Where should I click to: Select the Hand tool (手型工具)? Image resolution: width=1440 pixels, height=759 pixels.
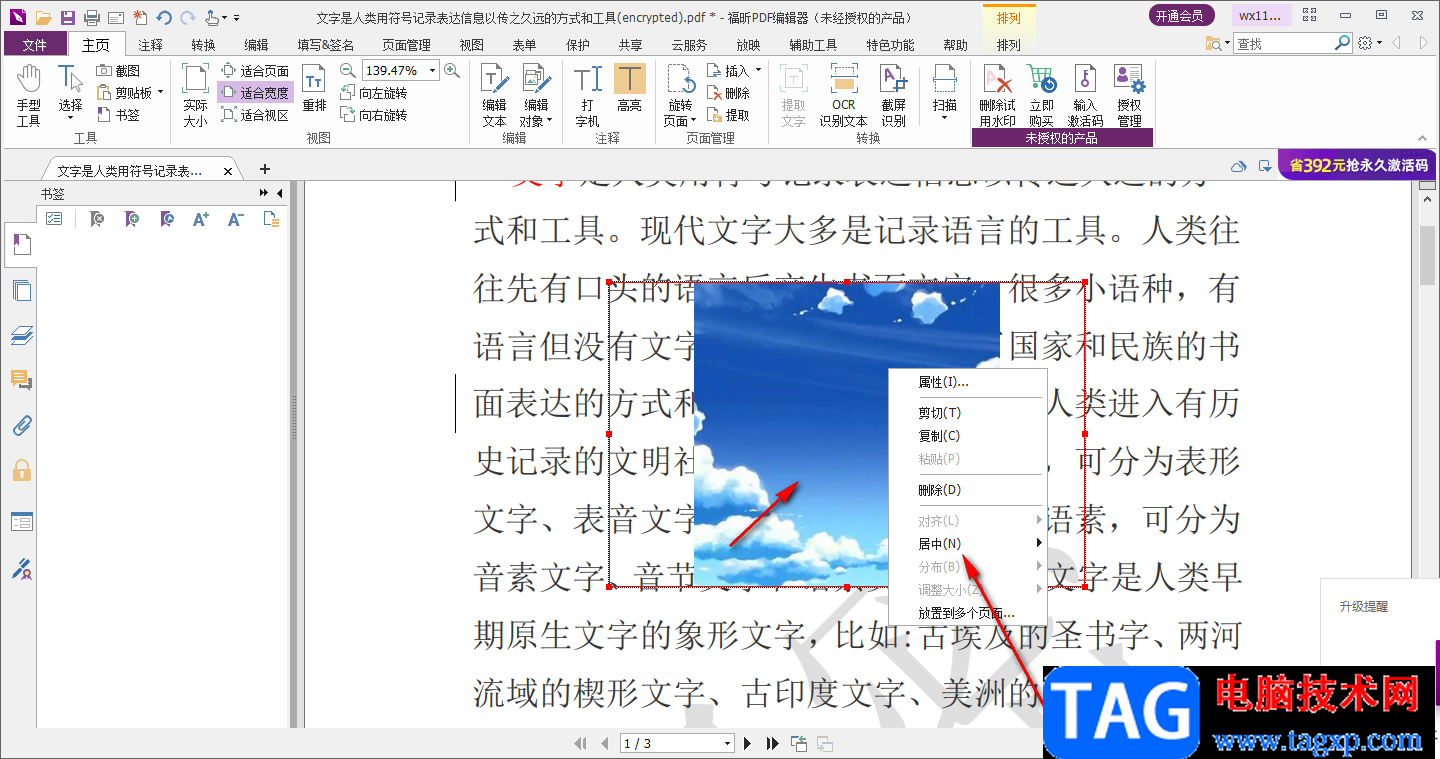tap(29, 96)
